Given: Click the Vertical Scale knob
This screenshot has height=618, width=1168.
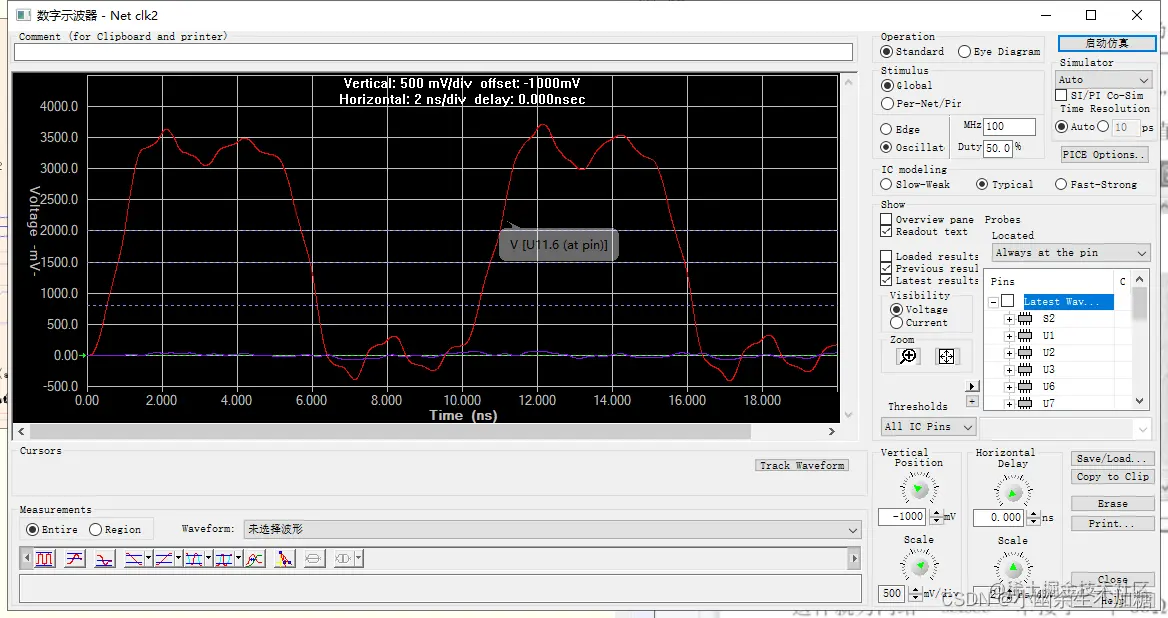Looking at the screenshot, I should pos(919,566).
